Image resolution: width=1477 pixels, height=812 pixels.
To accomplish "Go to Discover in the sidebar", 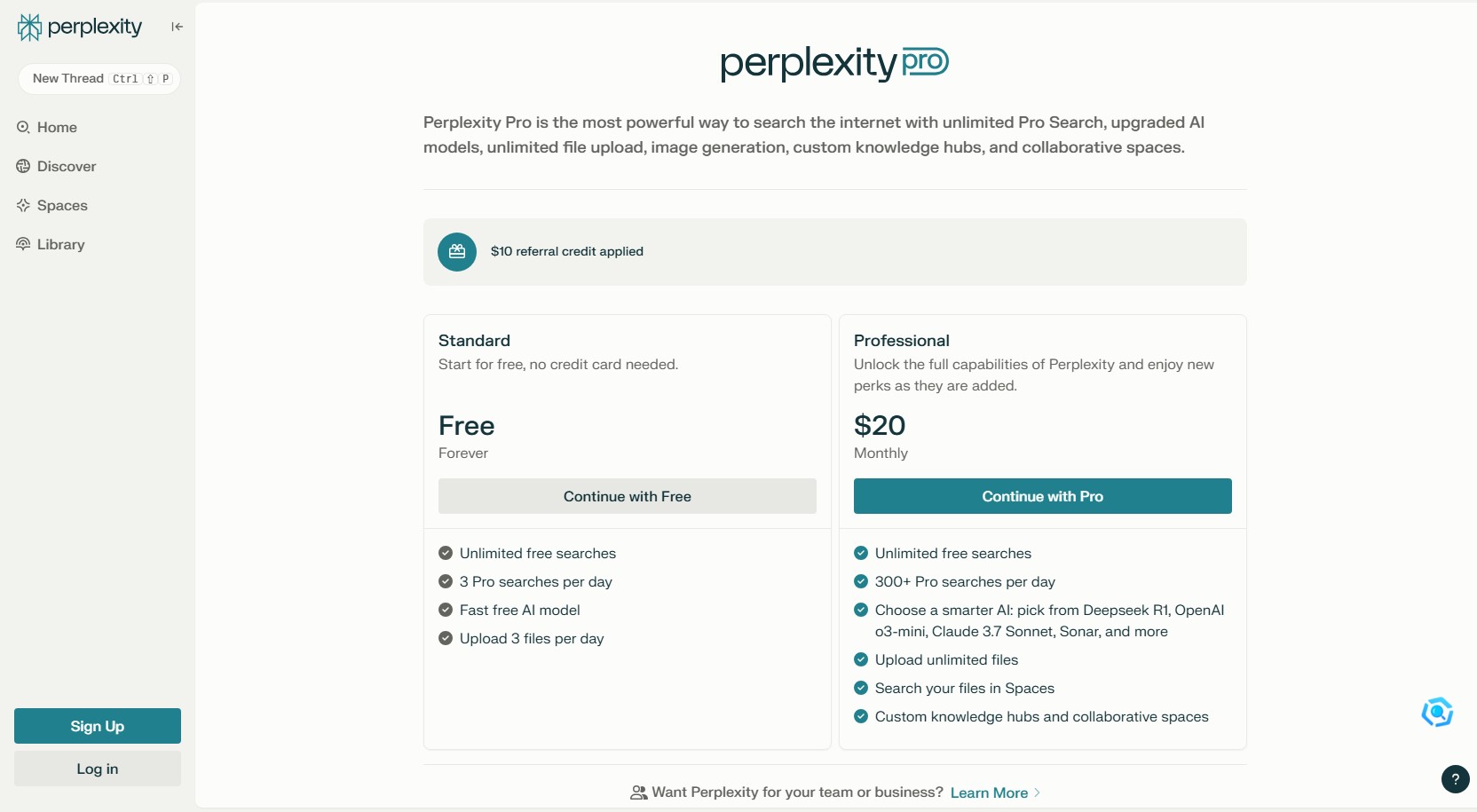I will click(x=67, y=166).
